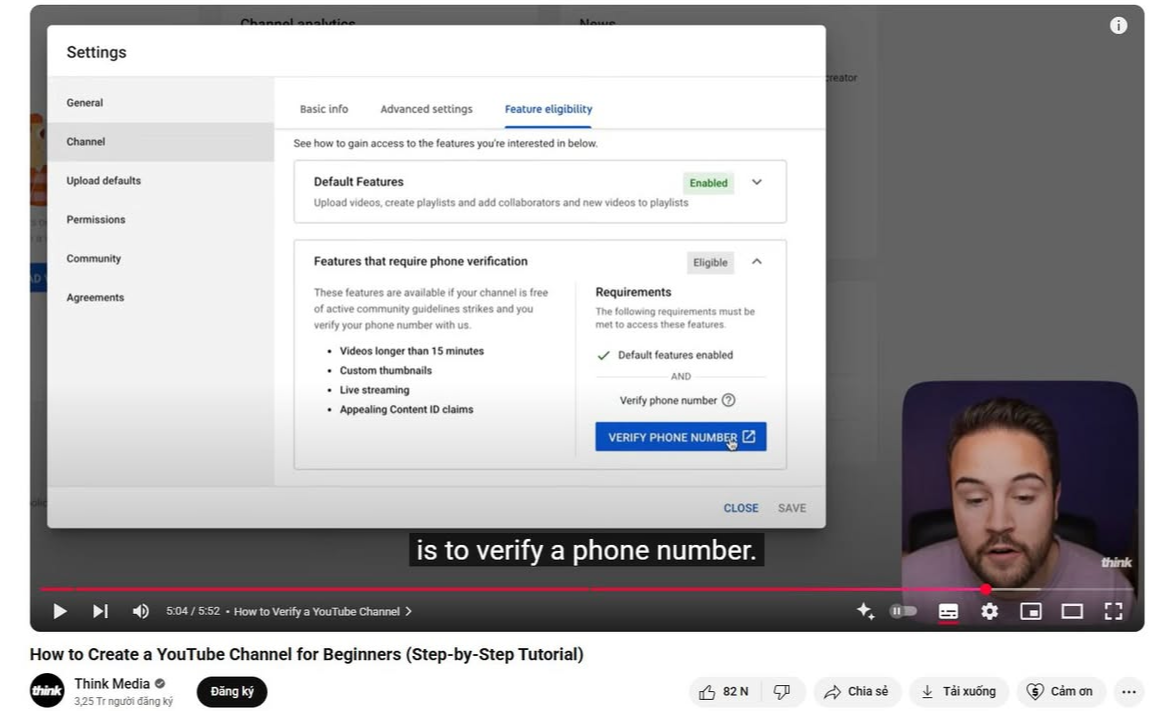Subscribe using the Đăng ký button
Image resolution: width=1160 pixels, height=711 pixels.
(232, 691)
